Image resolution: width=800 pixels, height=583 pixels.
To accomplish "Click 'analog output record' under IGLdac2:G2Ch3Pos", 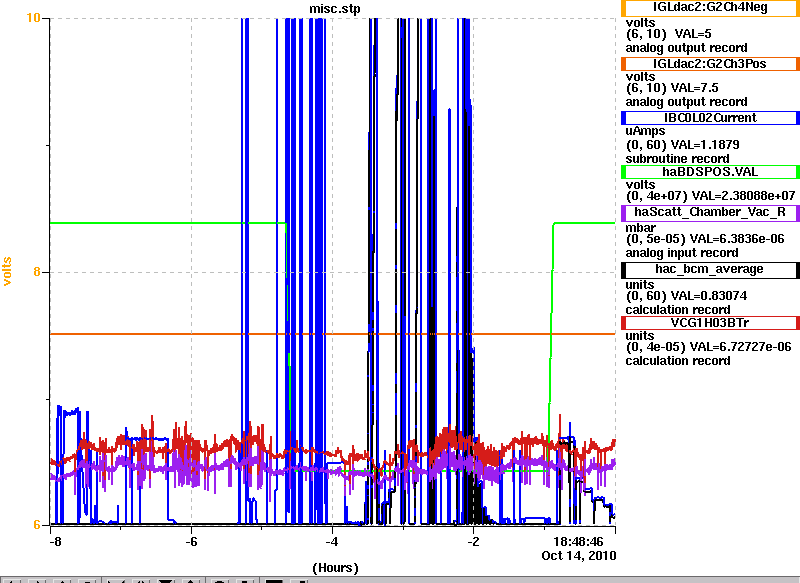I will pyautogui.click(x=687, y=102).
